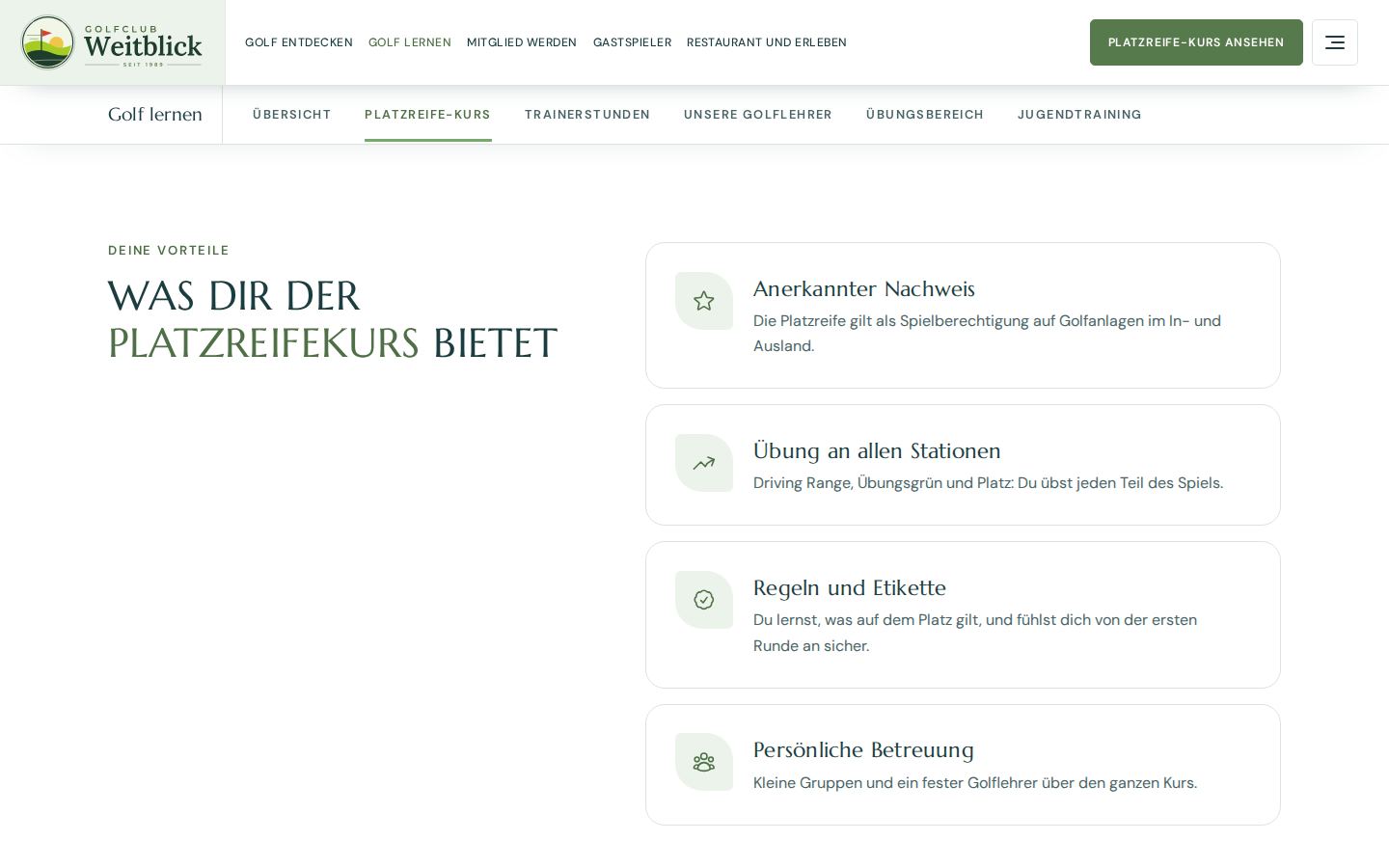Click Platzreife-Kurs ansehen button
Image resolution: width=1389 pixels, height=868 pixels.
(1196, 42)
